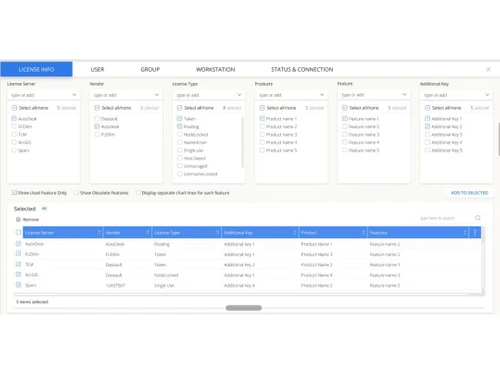Screen dimensions: 500x375
Task: Click the Remove button label
Action: pyautogui.click(x=31, y=220)
